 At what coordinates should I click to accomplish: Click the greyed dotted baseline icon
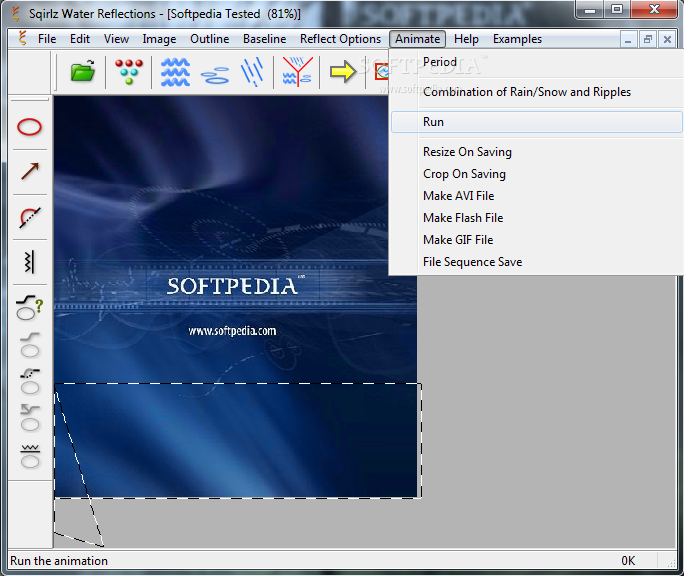click(x=30, y=381)
